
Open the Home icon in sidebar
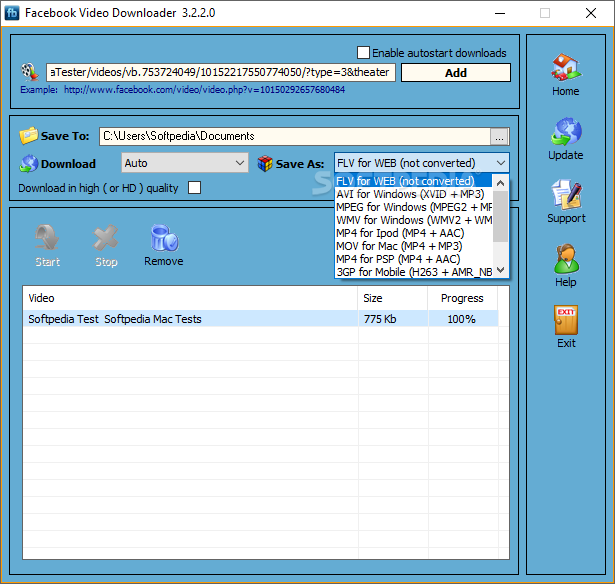(x=565, y=67)
